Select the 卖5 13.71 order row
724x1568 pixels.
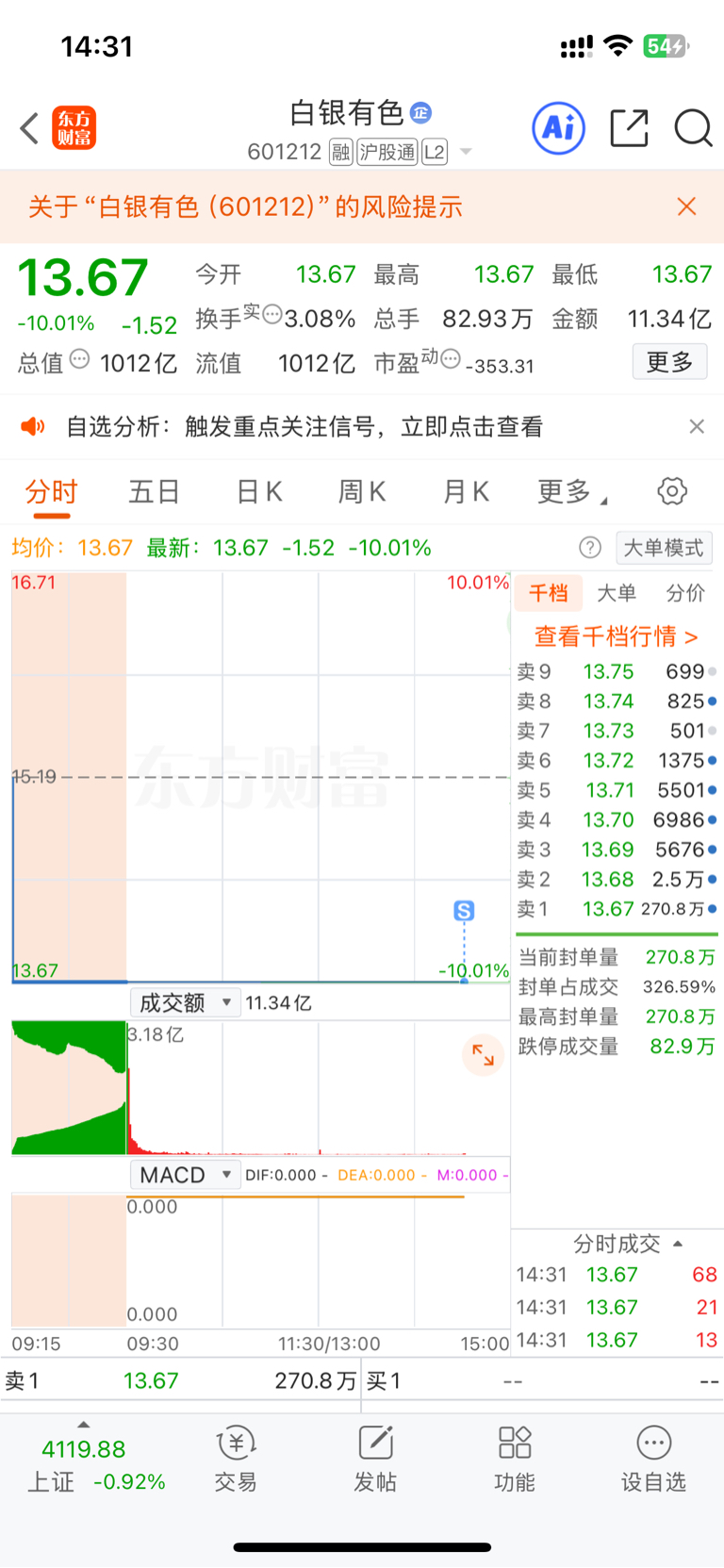pyautogui.click(x=617, y=790)
